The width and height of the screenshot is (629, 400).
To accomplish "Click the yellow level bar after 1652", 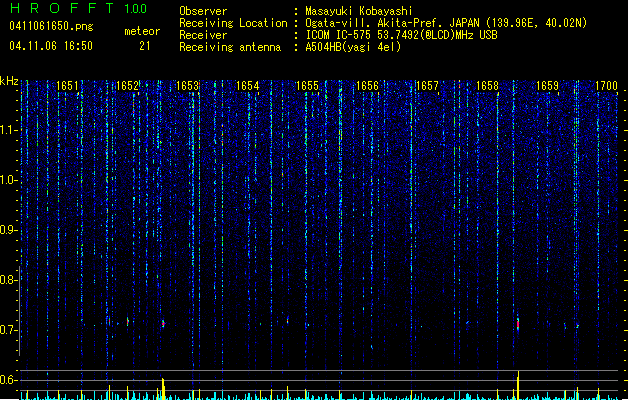I will pos(163,388).
